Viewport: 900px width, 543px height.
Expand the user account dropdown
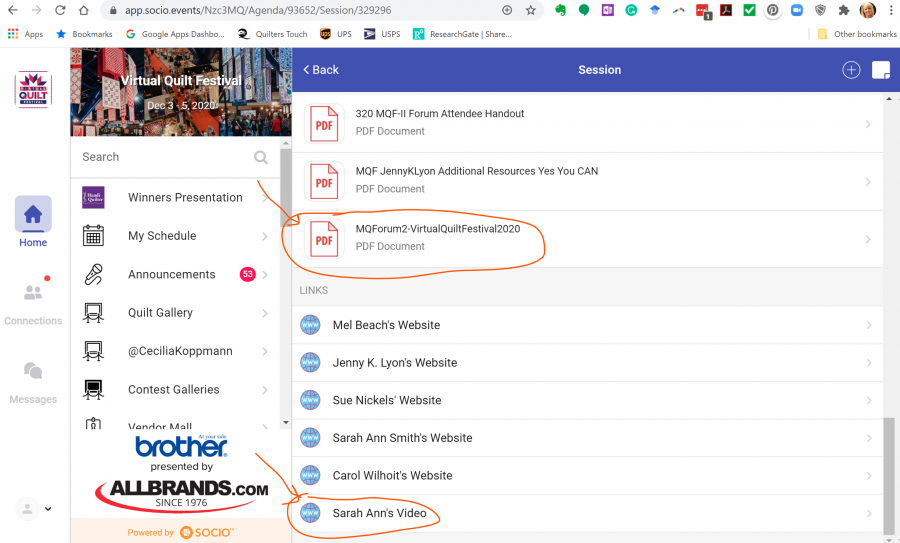tap(34, 509)
